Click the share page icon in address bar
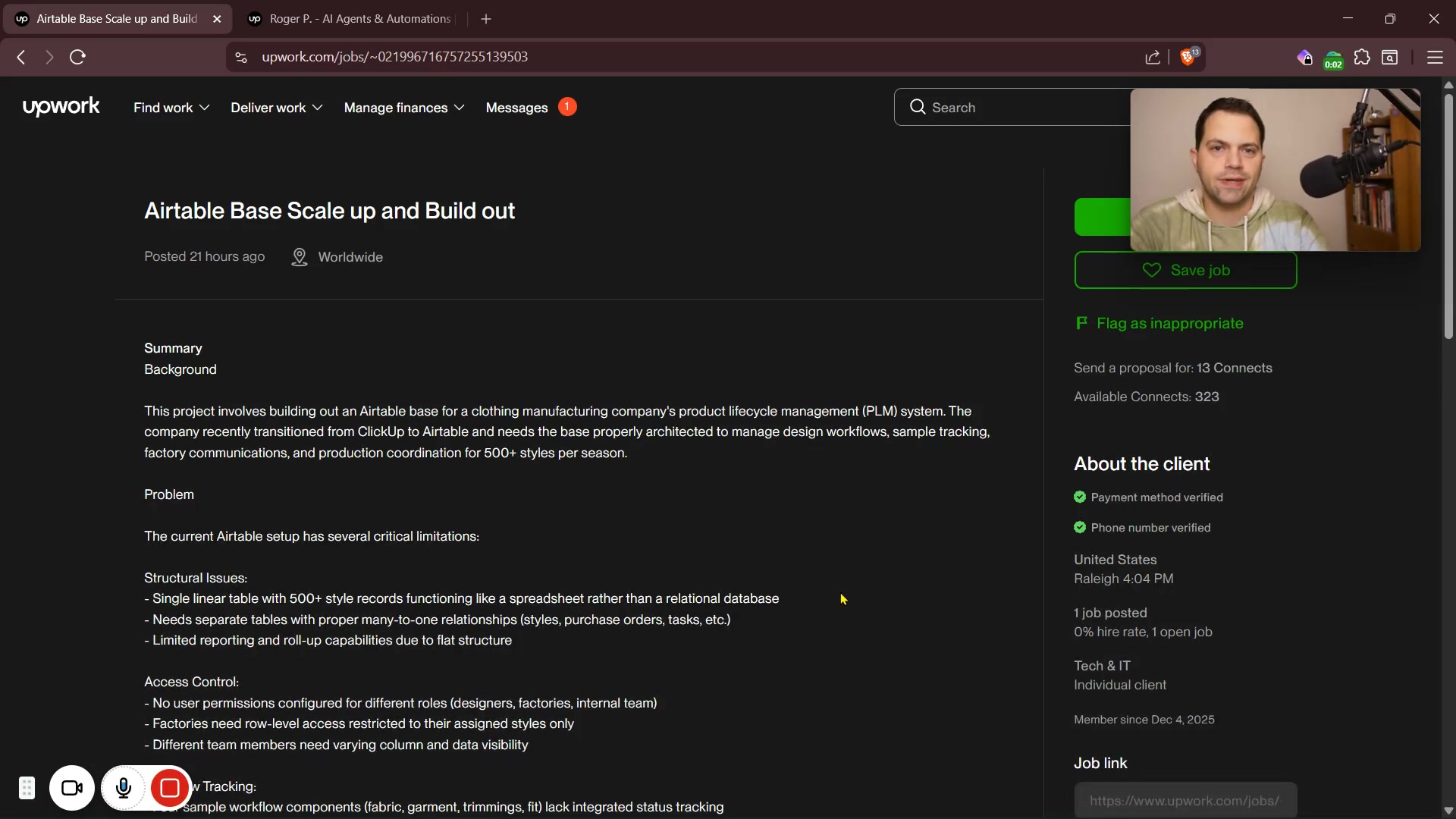This screenshot has height=819, width=1456. (1153, 58)
